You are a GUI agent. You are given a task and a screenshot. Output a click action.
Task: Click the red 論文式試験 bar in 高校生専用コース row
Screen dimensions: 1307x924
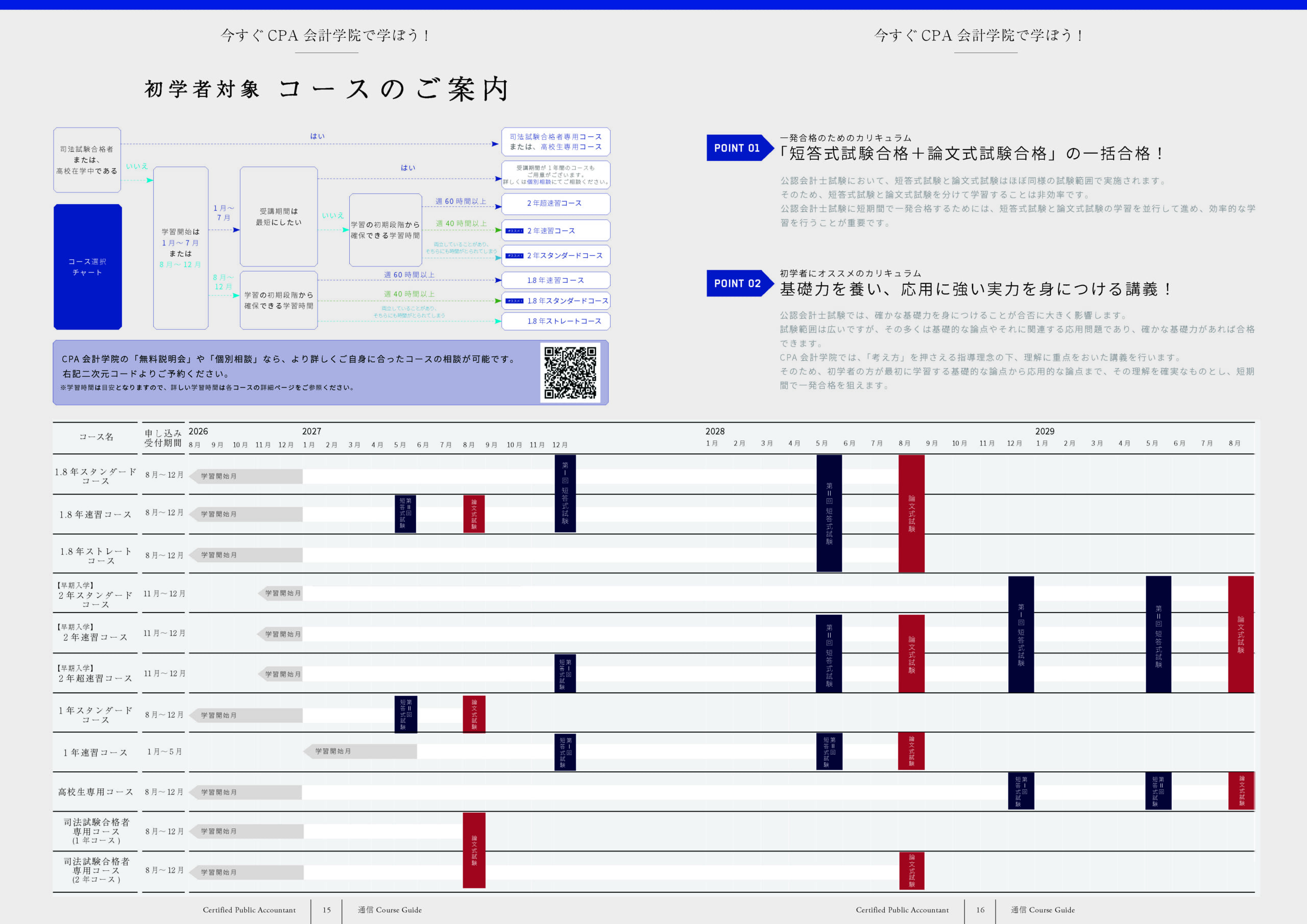click(1242, 791)
